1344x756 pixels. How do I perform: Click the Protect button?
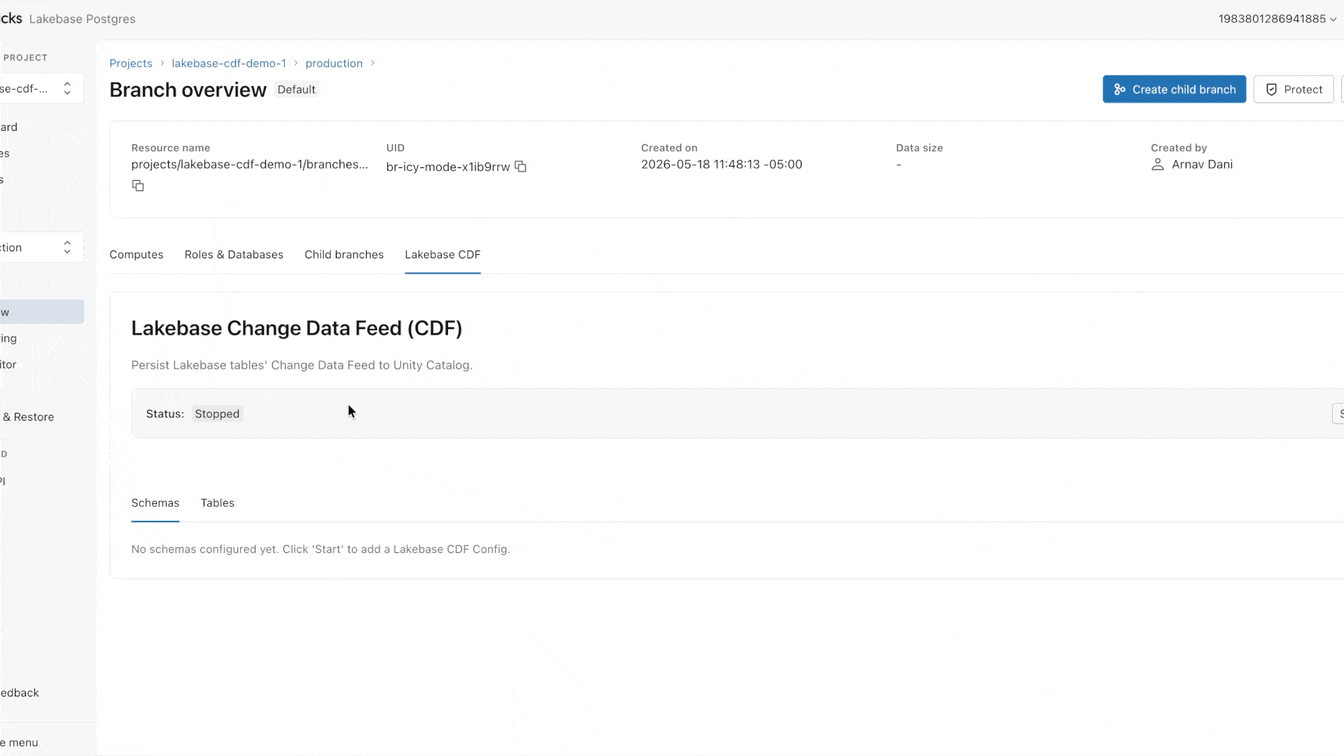pyautogui.click(x=1293, y=89)
